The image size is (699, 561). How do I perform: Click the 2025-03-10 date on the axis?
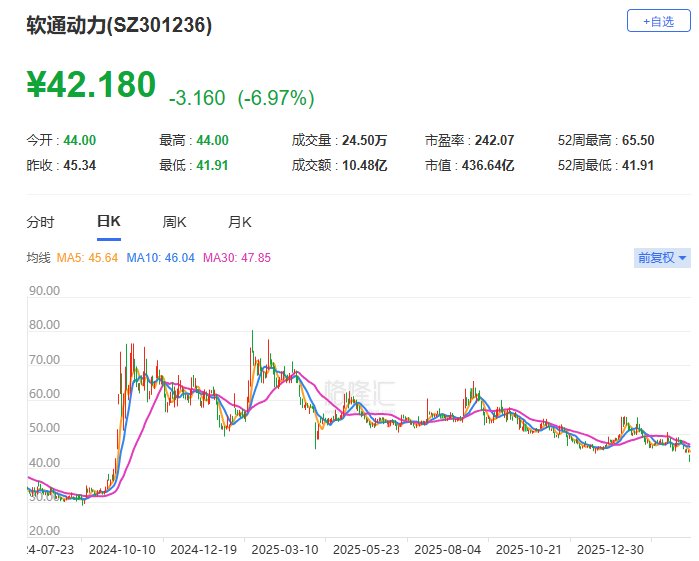click(284, 549)
